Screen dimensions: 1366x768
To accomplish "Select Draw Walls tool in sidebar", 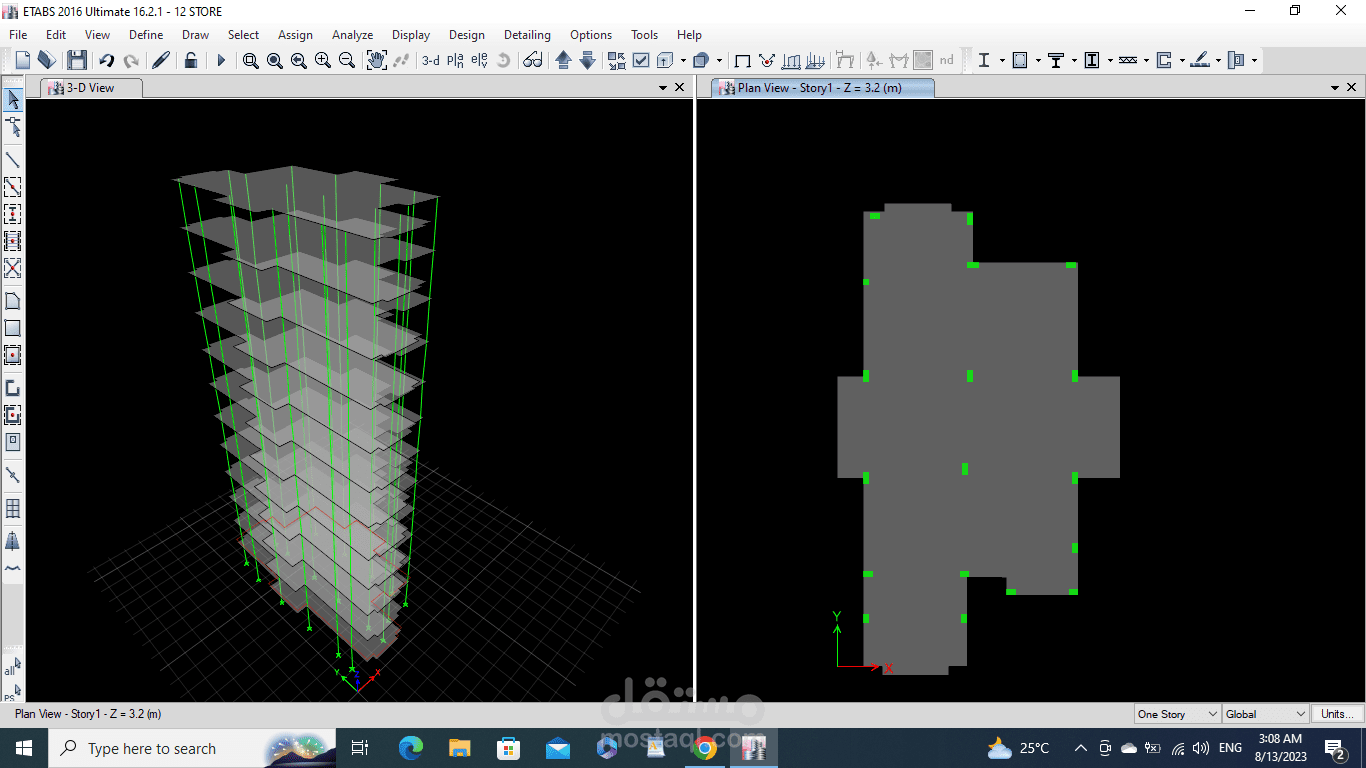I will tap(13, 388).
